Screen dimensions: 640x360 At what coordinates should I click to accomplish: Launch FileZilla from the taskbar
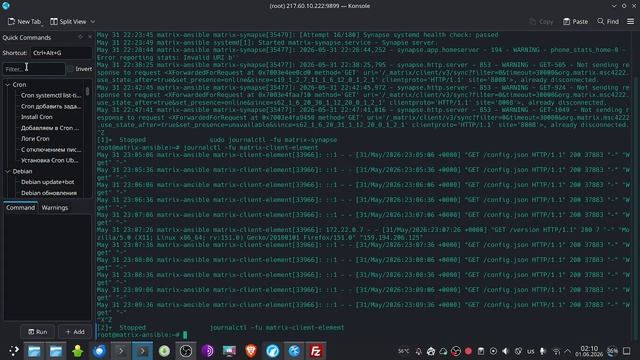(316, 351)
